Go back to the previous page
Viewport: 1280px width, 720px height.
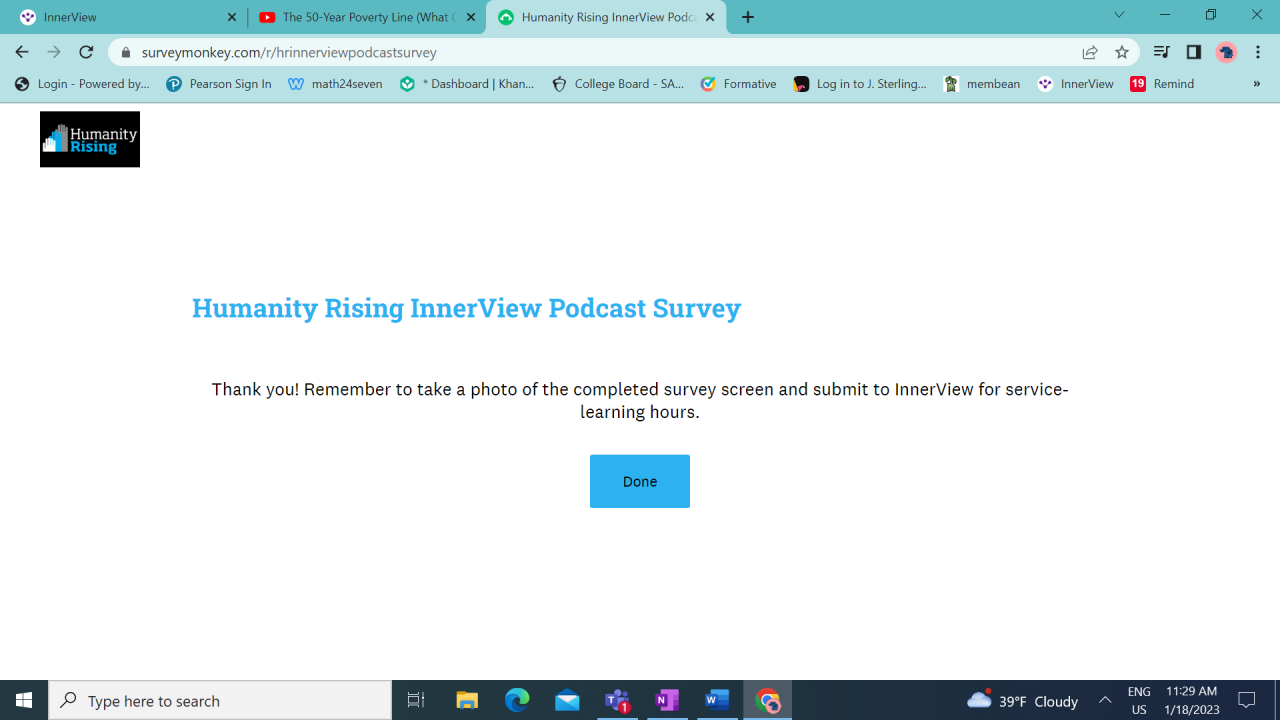click(x=22, y=52)
